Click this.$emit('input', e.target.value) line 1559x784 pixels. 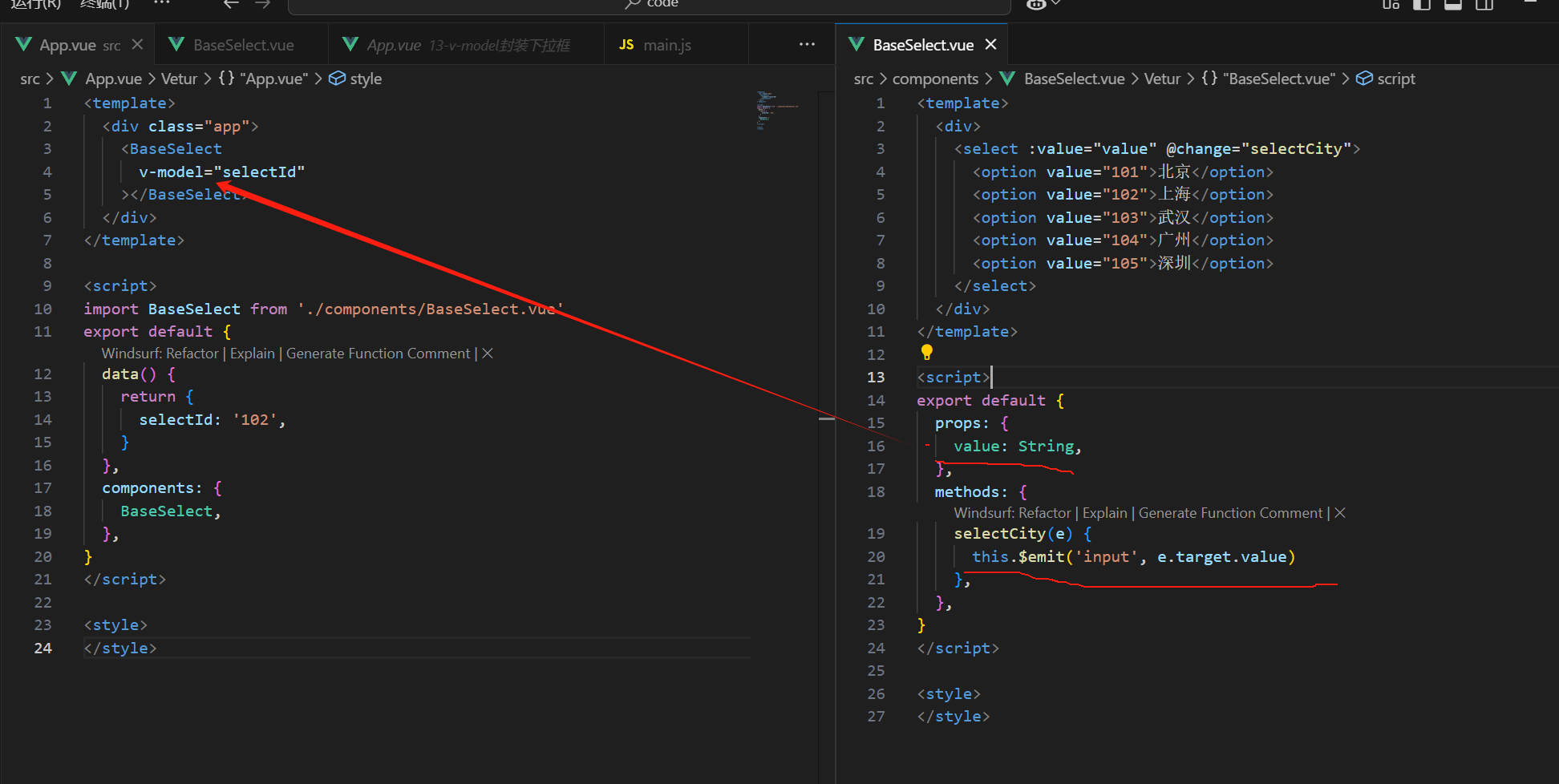click(x=1133, y=556)
